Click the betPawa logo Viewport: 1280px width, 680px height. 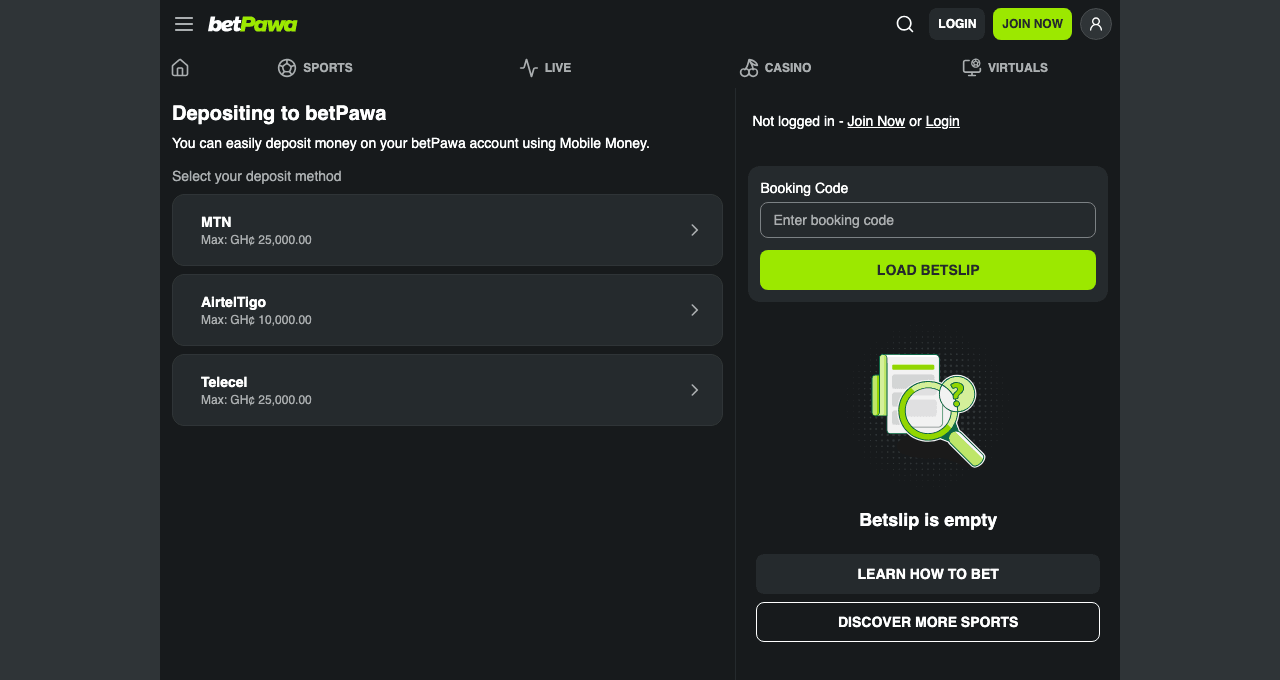pyautogui.click(x=252, y=24)
